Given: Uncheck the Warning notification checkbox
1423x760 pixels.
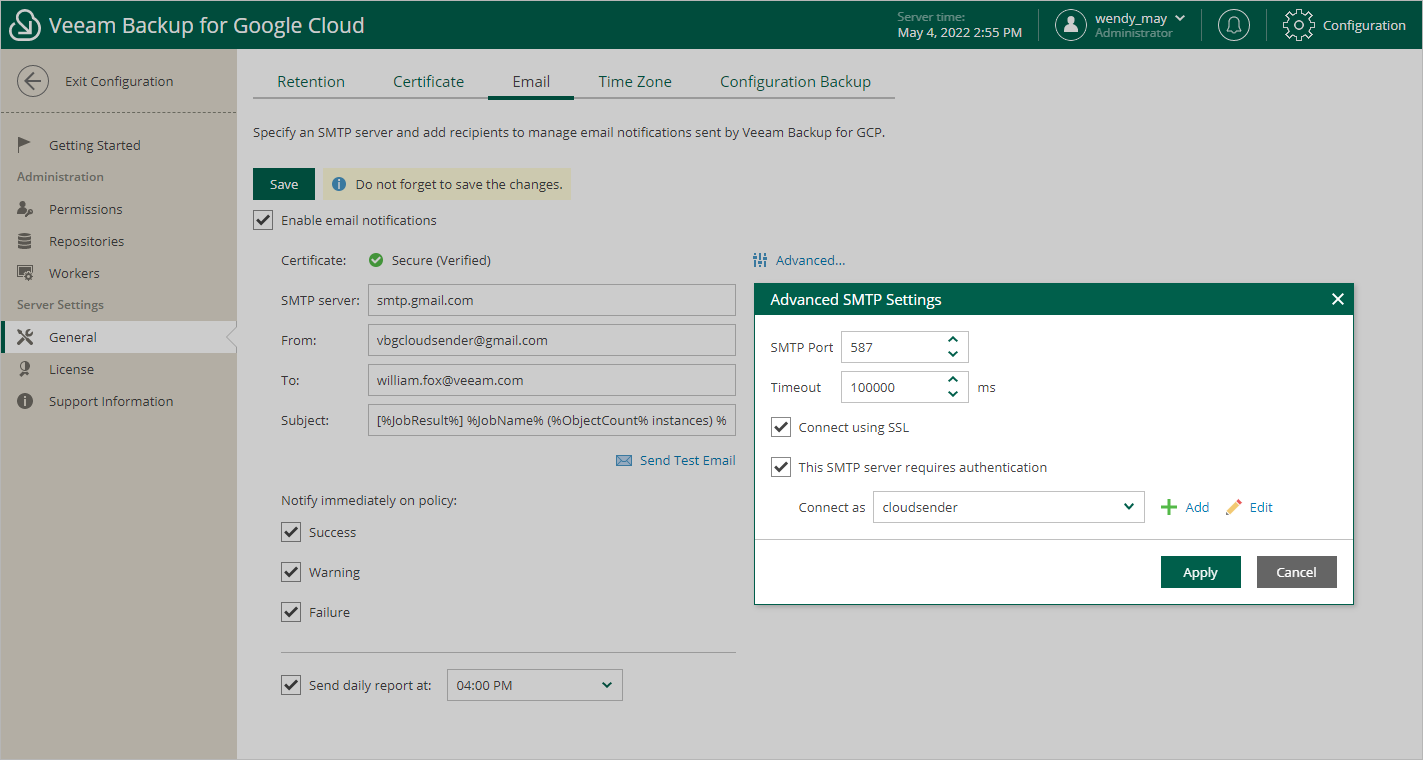Looking at the screenshot, I should (x=291, y=572).
